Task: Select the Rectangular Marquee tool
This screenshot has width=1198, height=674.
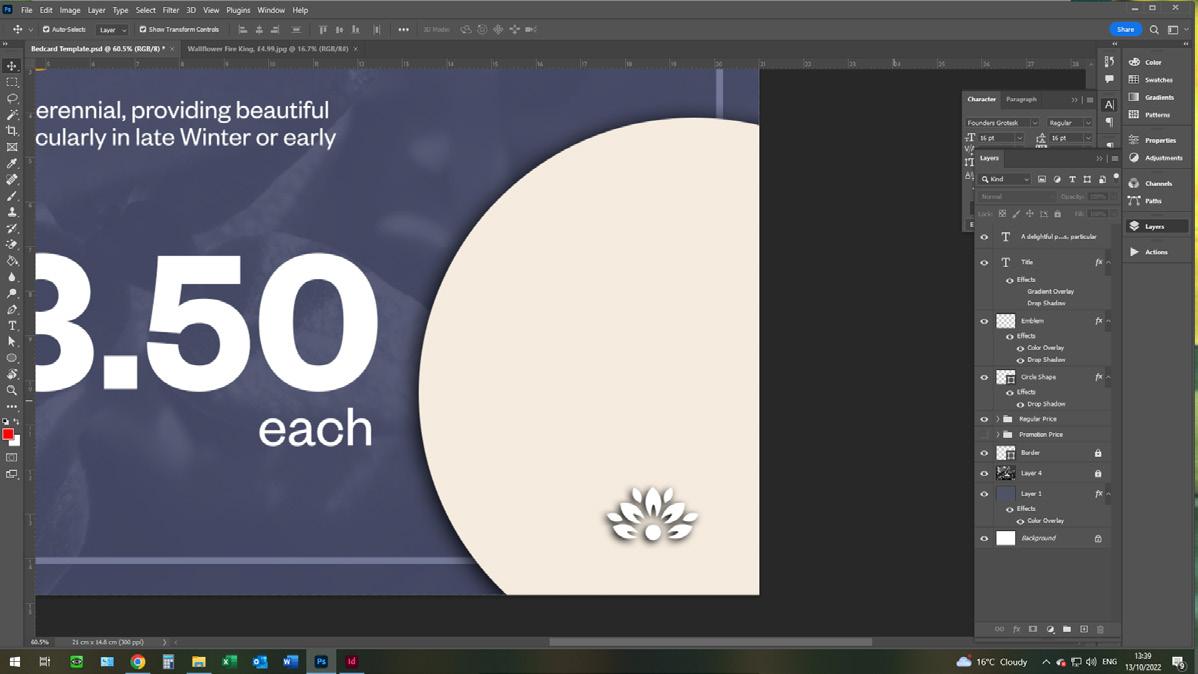Action: point(11,82)
